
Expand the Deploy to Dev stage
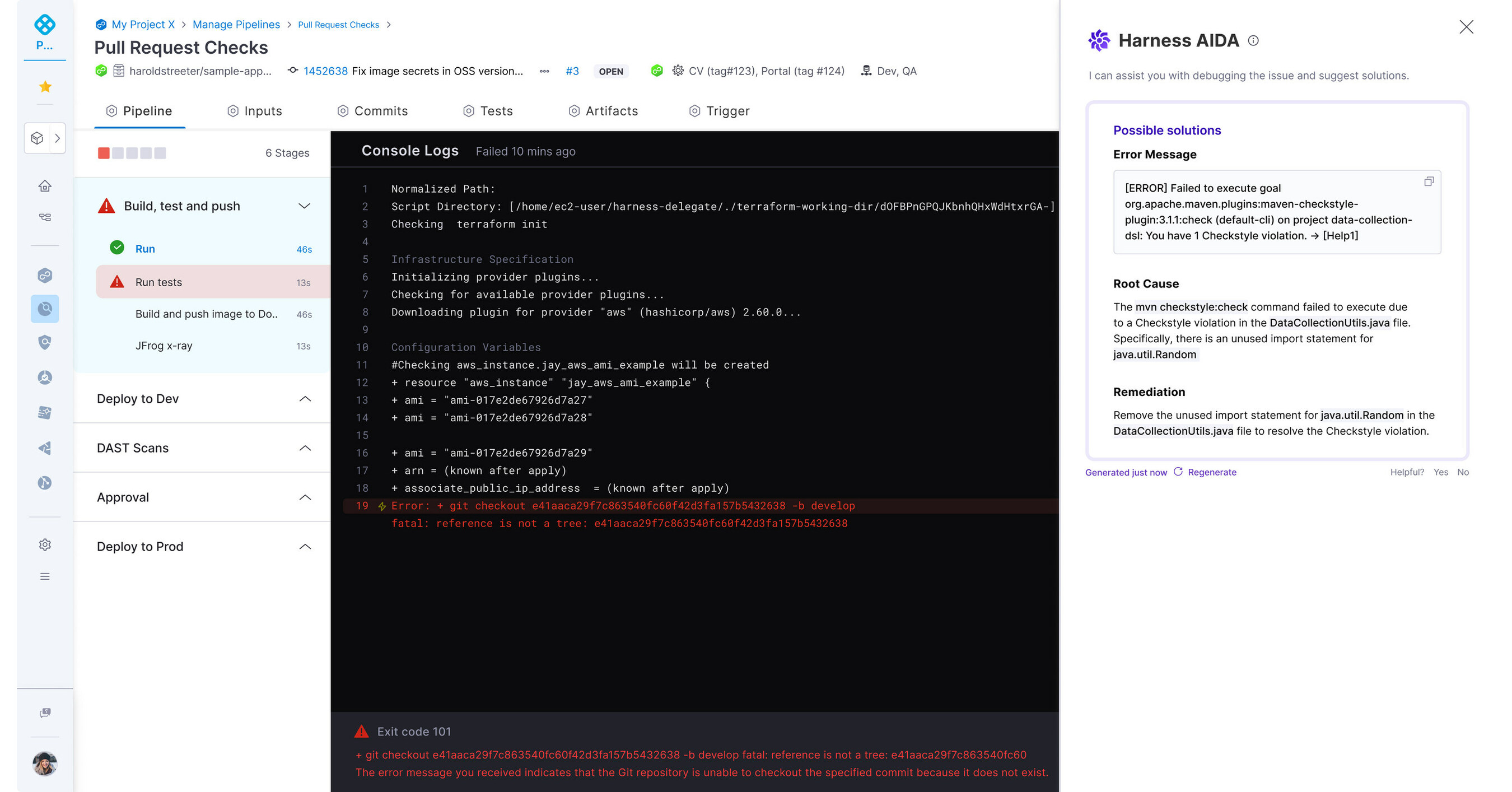305,399
